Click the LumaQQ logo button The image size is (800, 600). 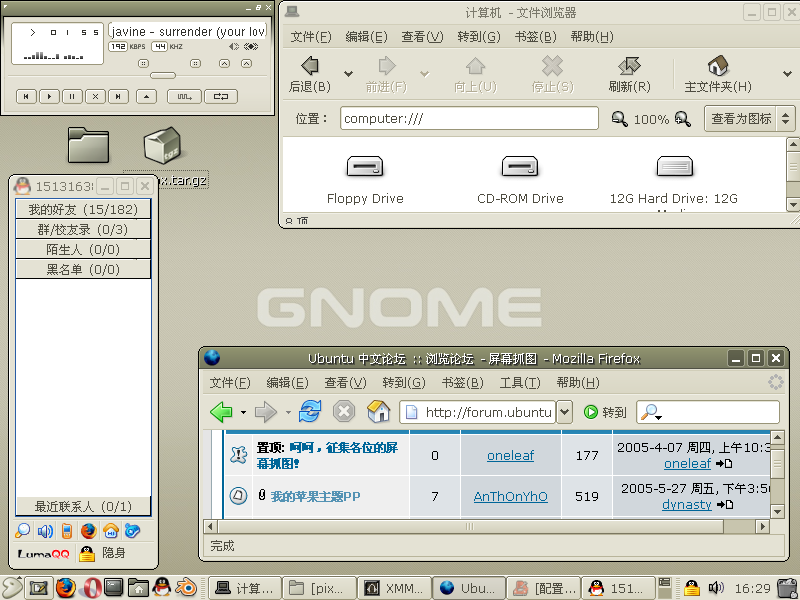[x=43, y=554]
